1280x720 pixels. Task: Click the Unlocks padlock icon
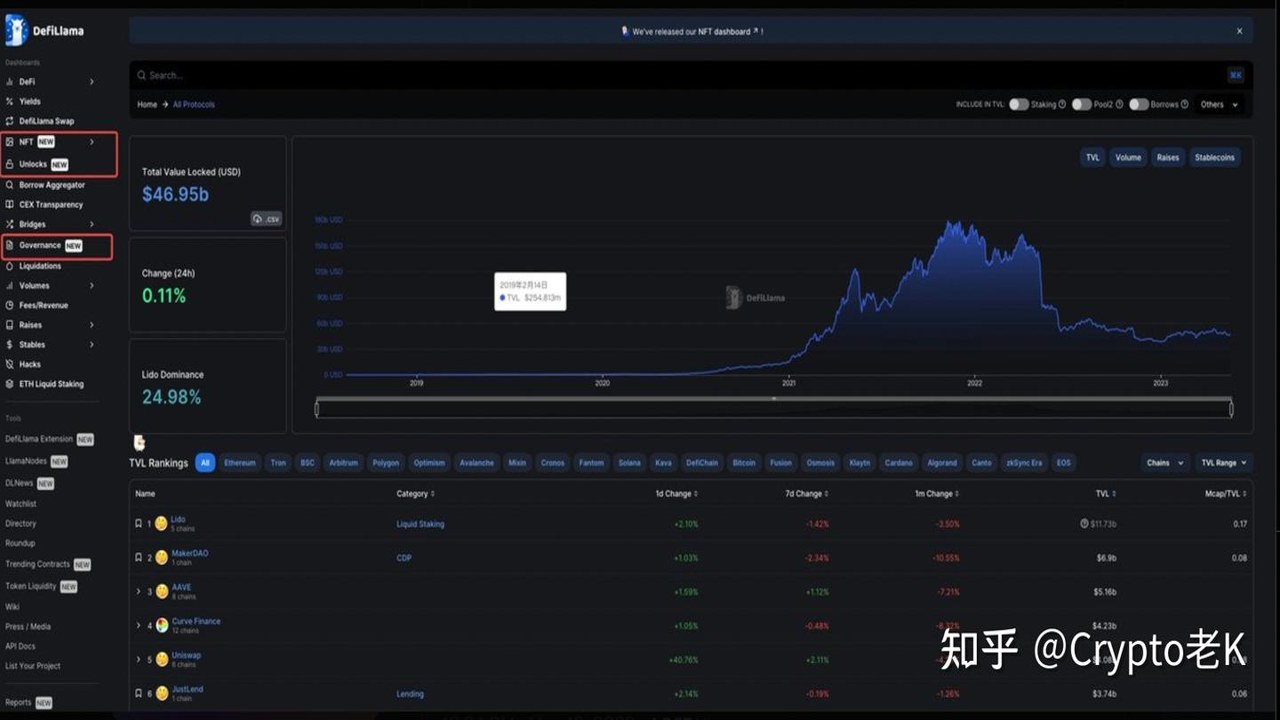9,164
